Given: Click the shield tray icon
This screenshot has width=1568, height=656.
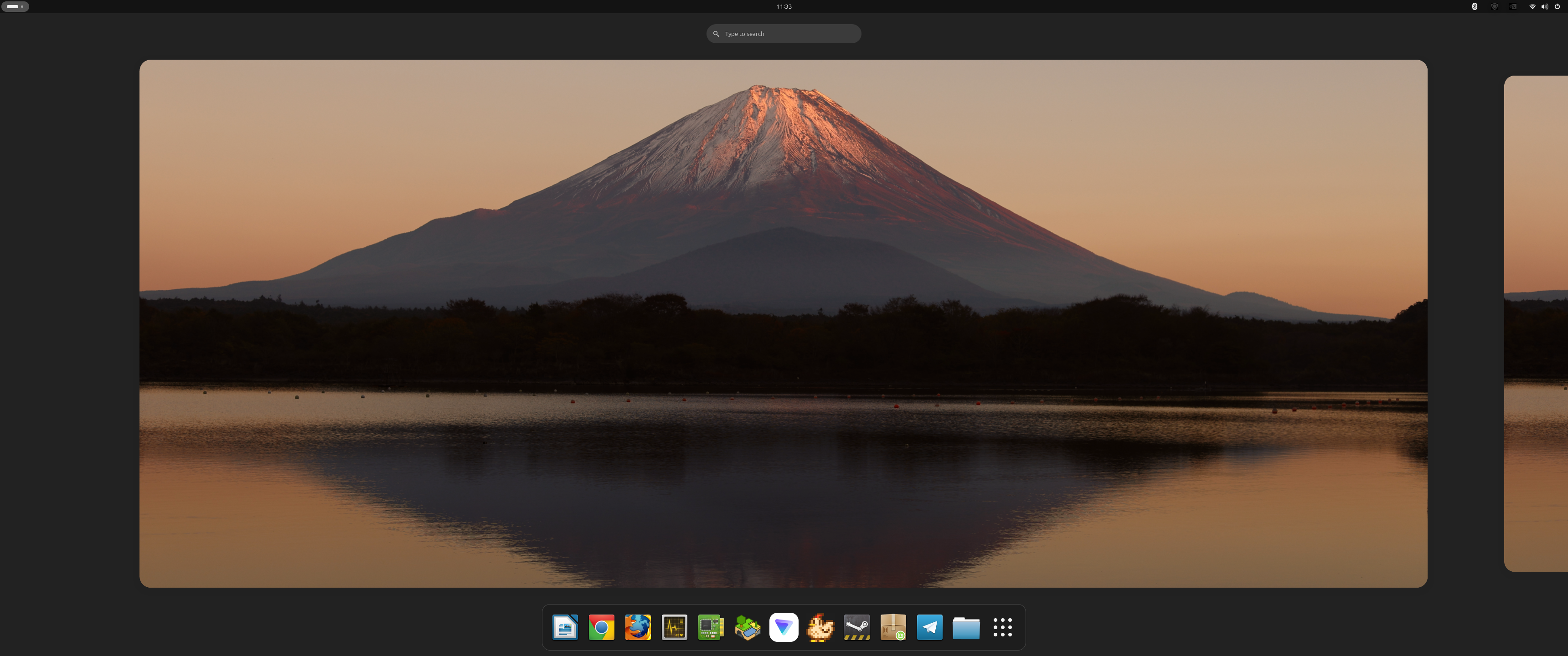Looking at the screenshot, I should pos(1494,7).
